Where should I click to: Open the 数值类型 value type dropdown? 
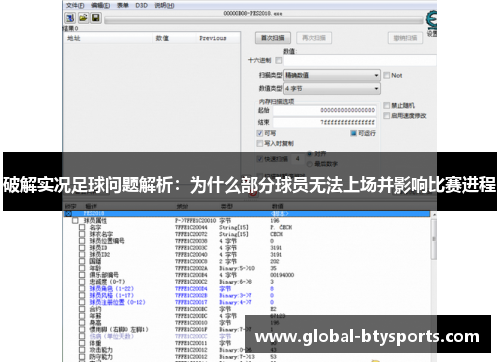click(x=332, y=89)
